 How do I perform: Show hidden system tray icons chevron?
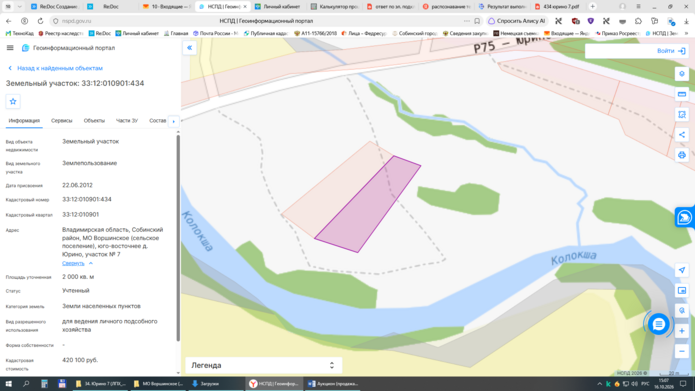pos(599,384)
